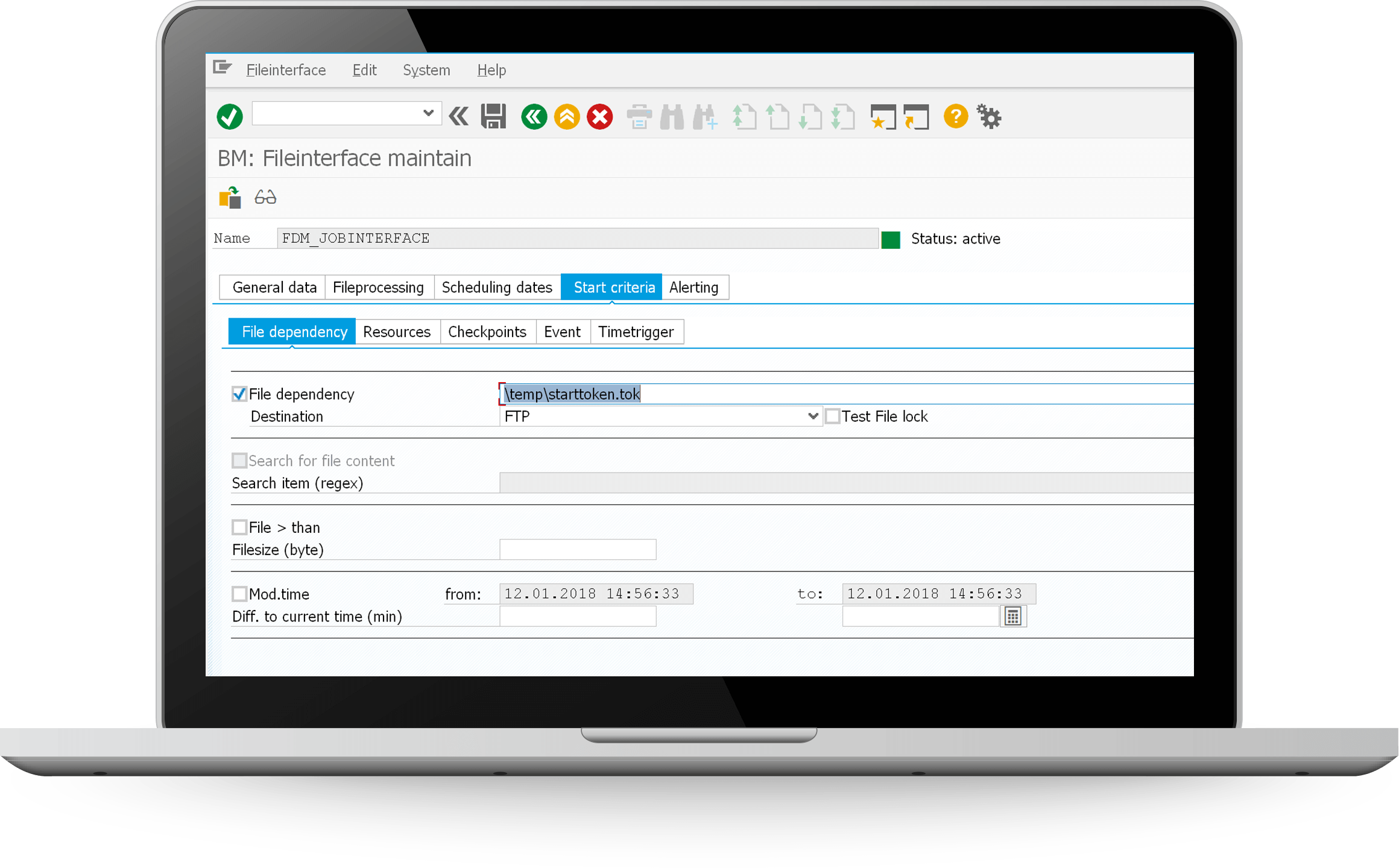Enable the Search for file content checkbox

click(x=240, y=460)
